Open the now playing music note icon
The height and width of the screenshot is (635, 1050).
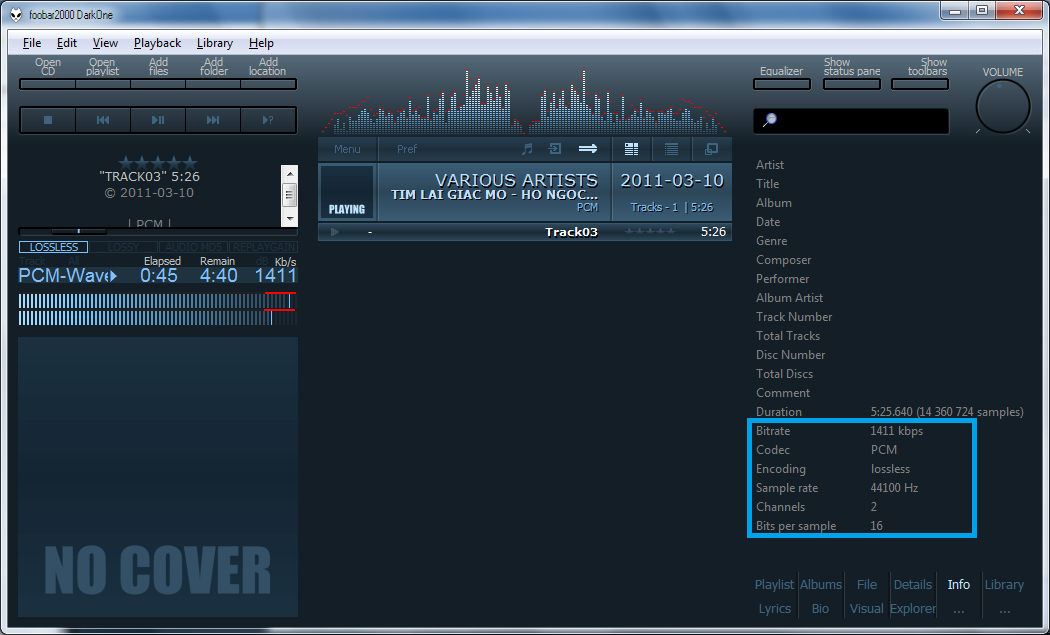(x=527, y=149)
